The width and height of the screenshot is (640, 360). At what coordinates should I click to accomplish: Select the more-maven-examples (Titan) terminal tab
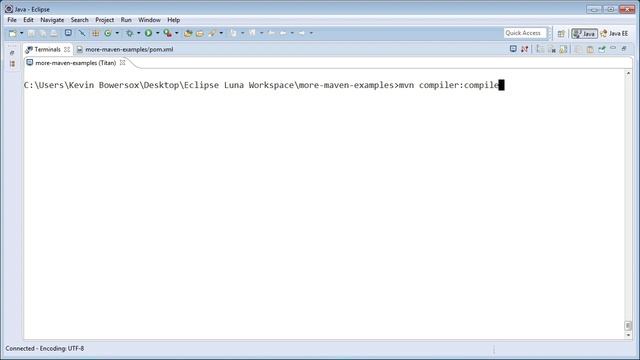click(x=76, y=63)
